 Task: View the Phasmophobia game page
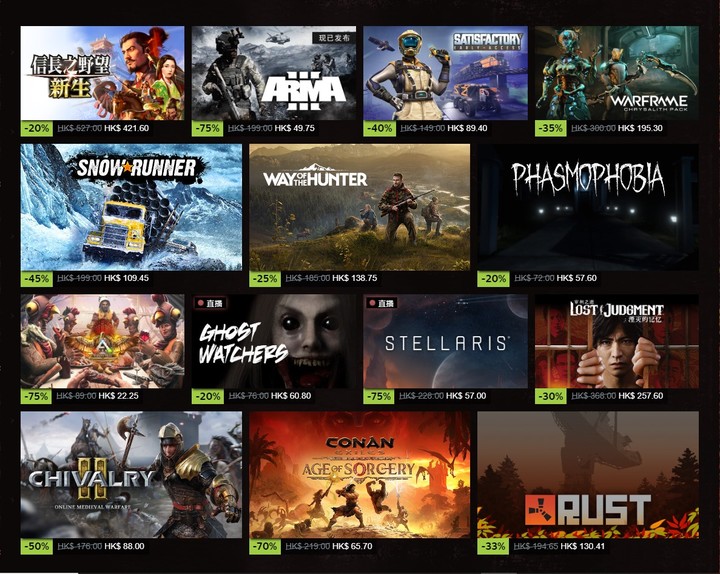pos(588,207)
